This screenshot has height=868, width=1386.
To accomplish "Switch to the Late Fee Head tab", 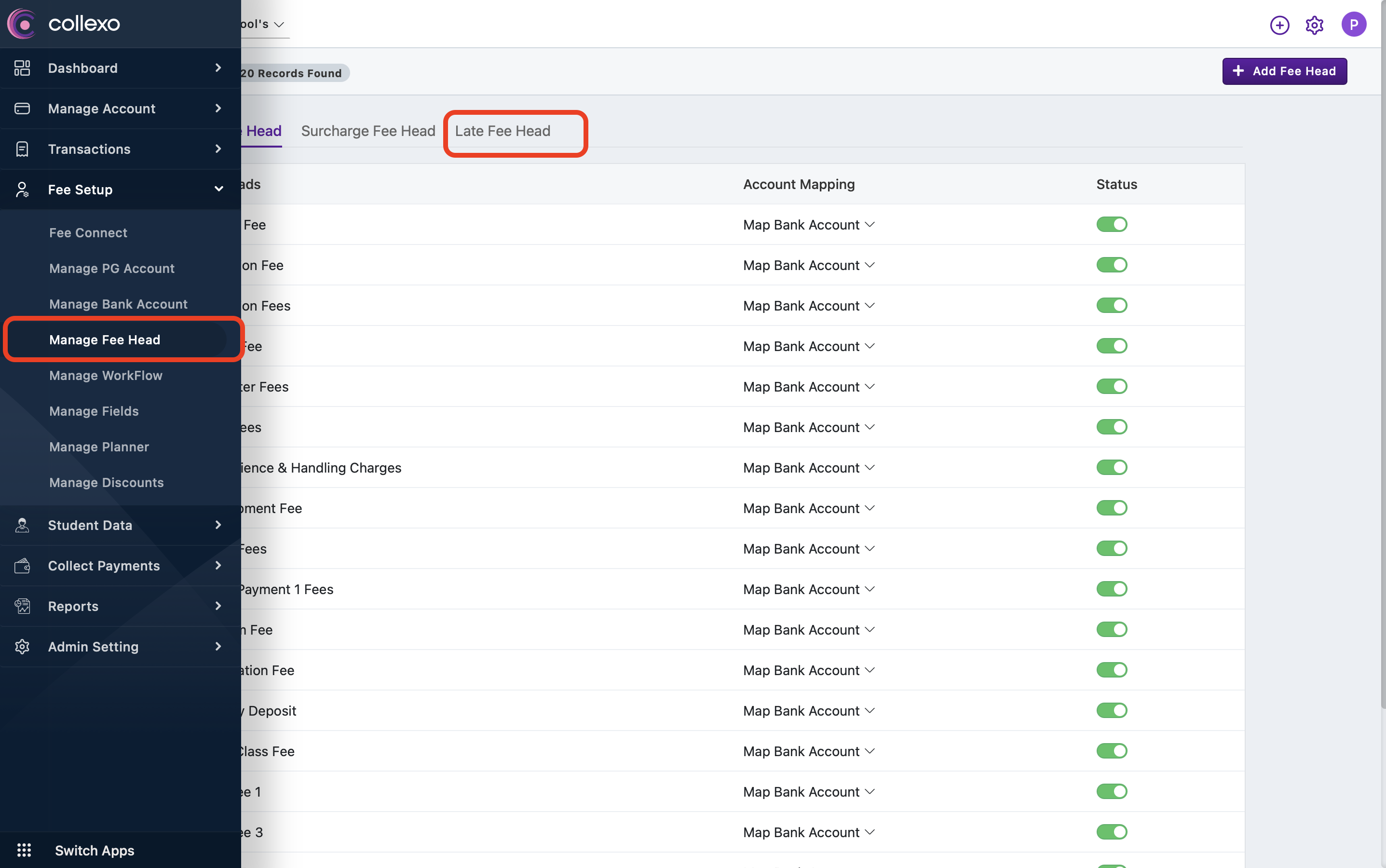I will tap(503, 131).
